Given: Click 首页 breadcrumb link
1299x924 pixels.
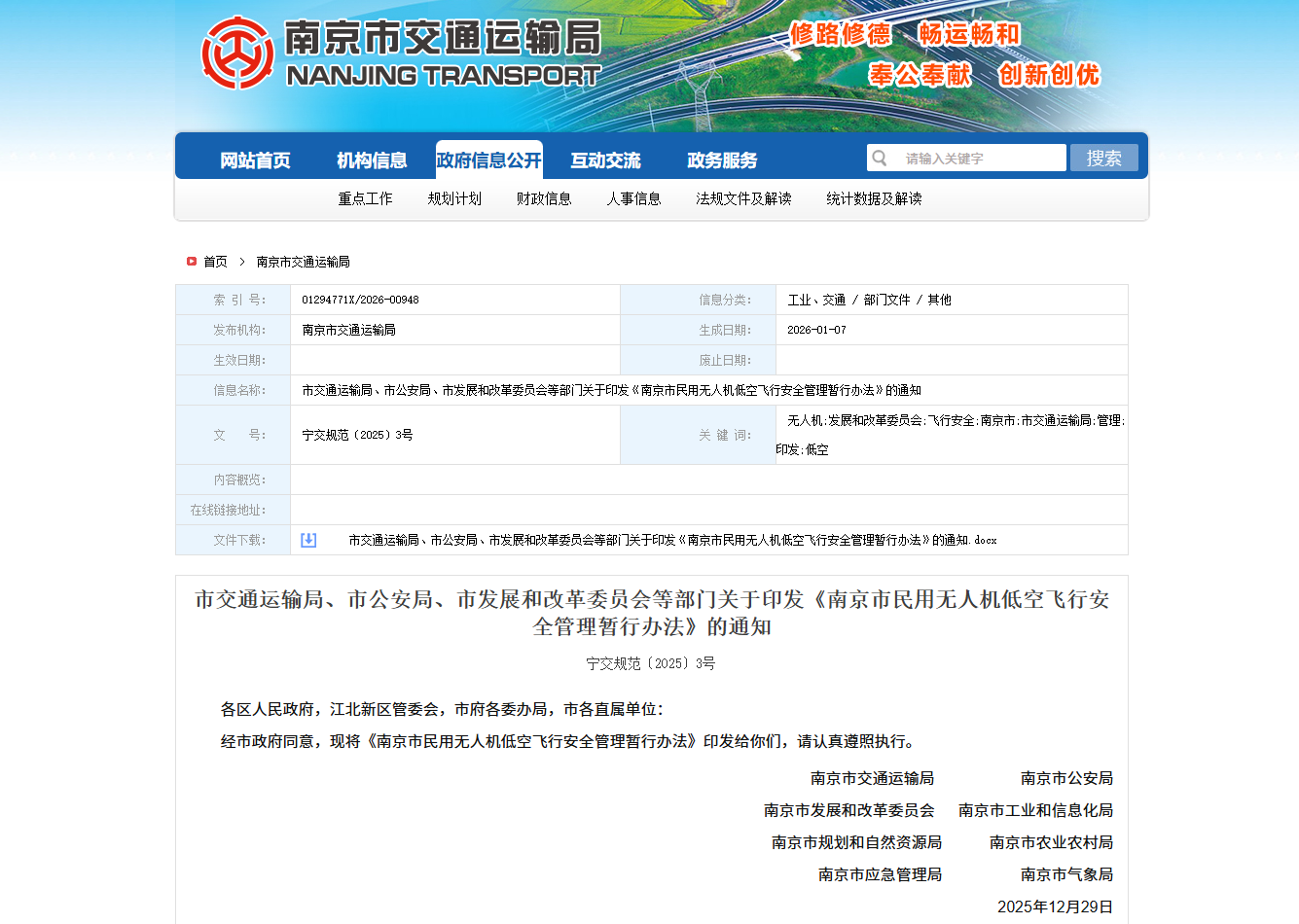Looking at the screenshot, I should click(215, 262).
